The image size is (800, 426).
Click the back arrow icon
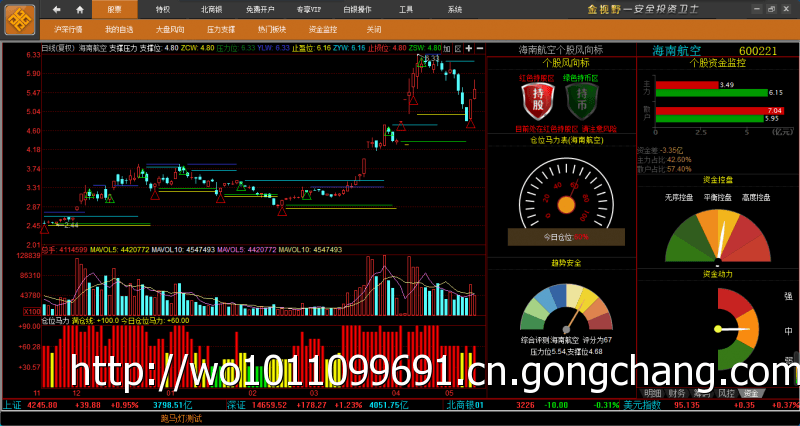(58, 9)
